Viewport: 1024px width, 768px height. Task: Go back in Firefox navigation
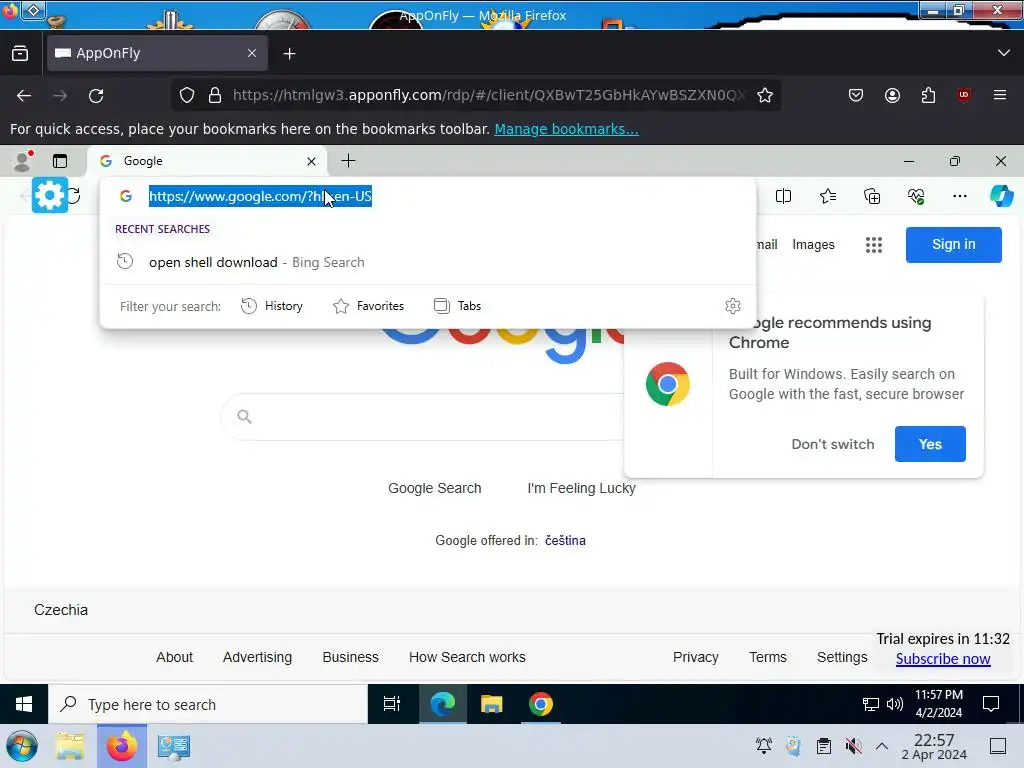(x=24, y=95)
